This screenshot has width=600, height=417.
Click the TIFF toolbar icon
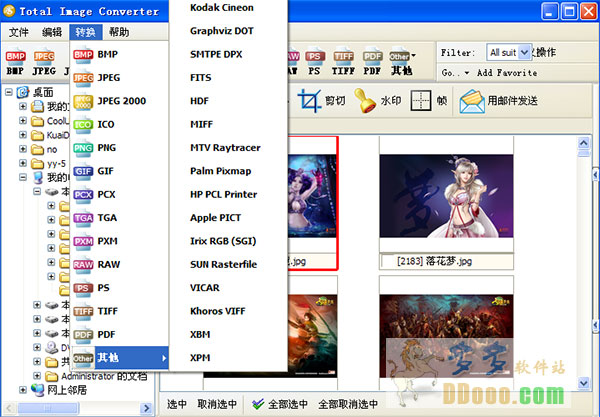pyautogui.click(x=343, y=62)
